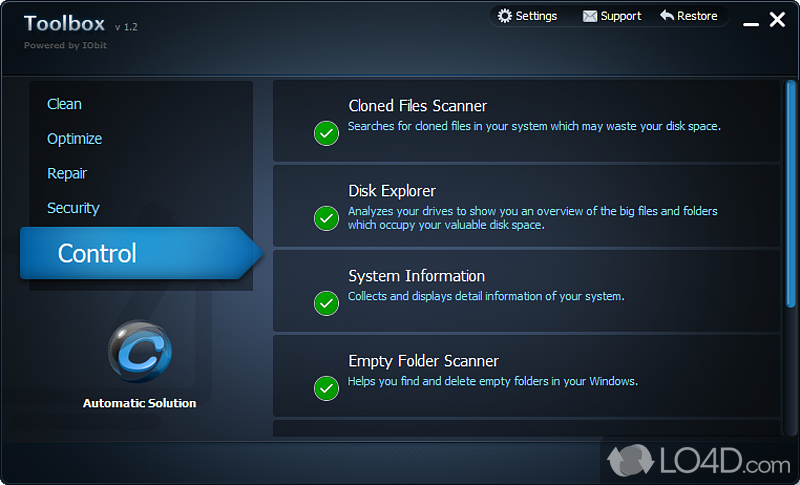Click the Restore label text

pos(697,16)
